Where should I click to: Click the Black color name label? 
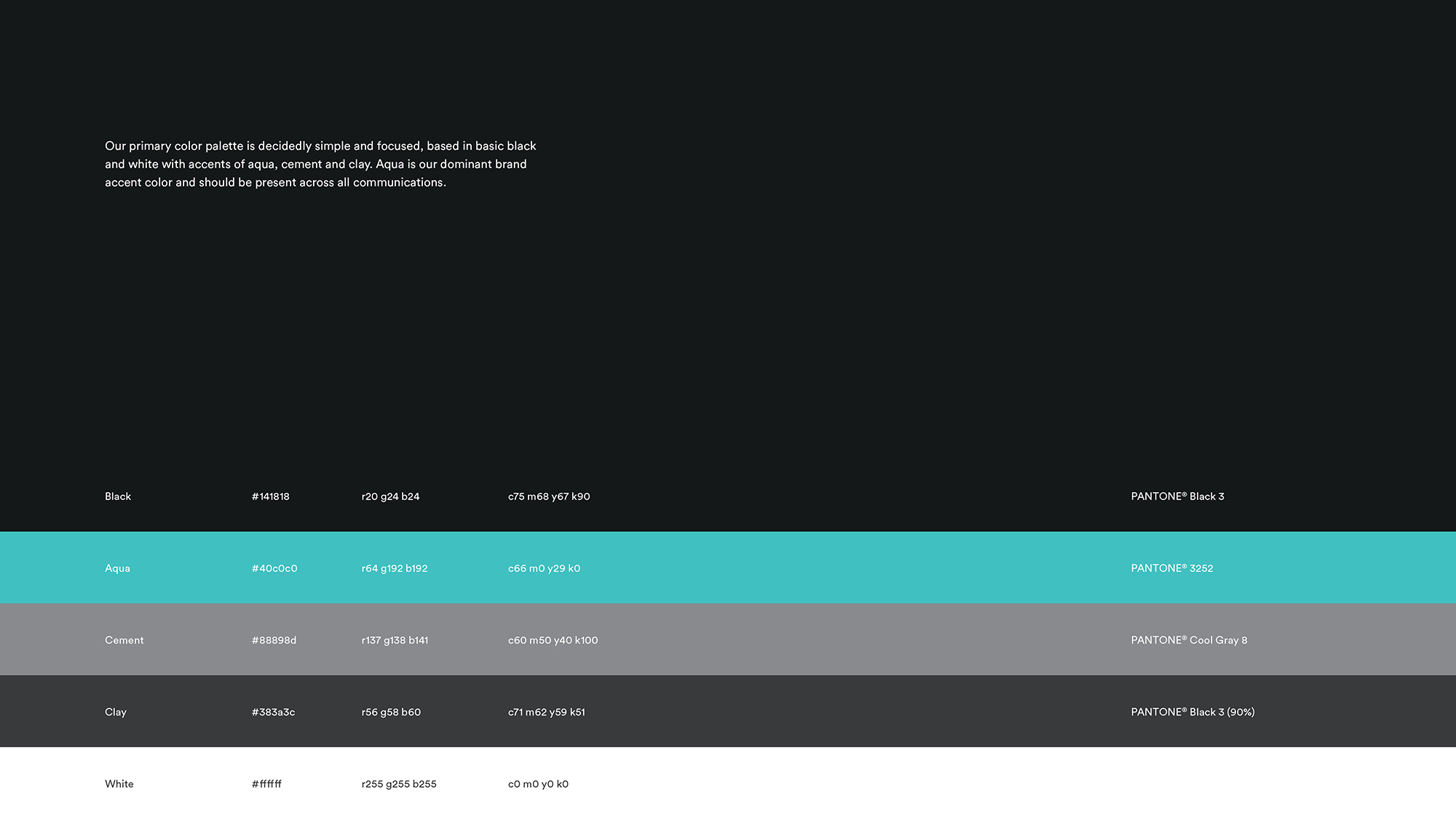click(x=118, y=496)
